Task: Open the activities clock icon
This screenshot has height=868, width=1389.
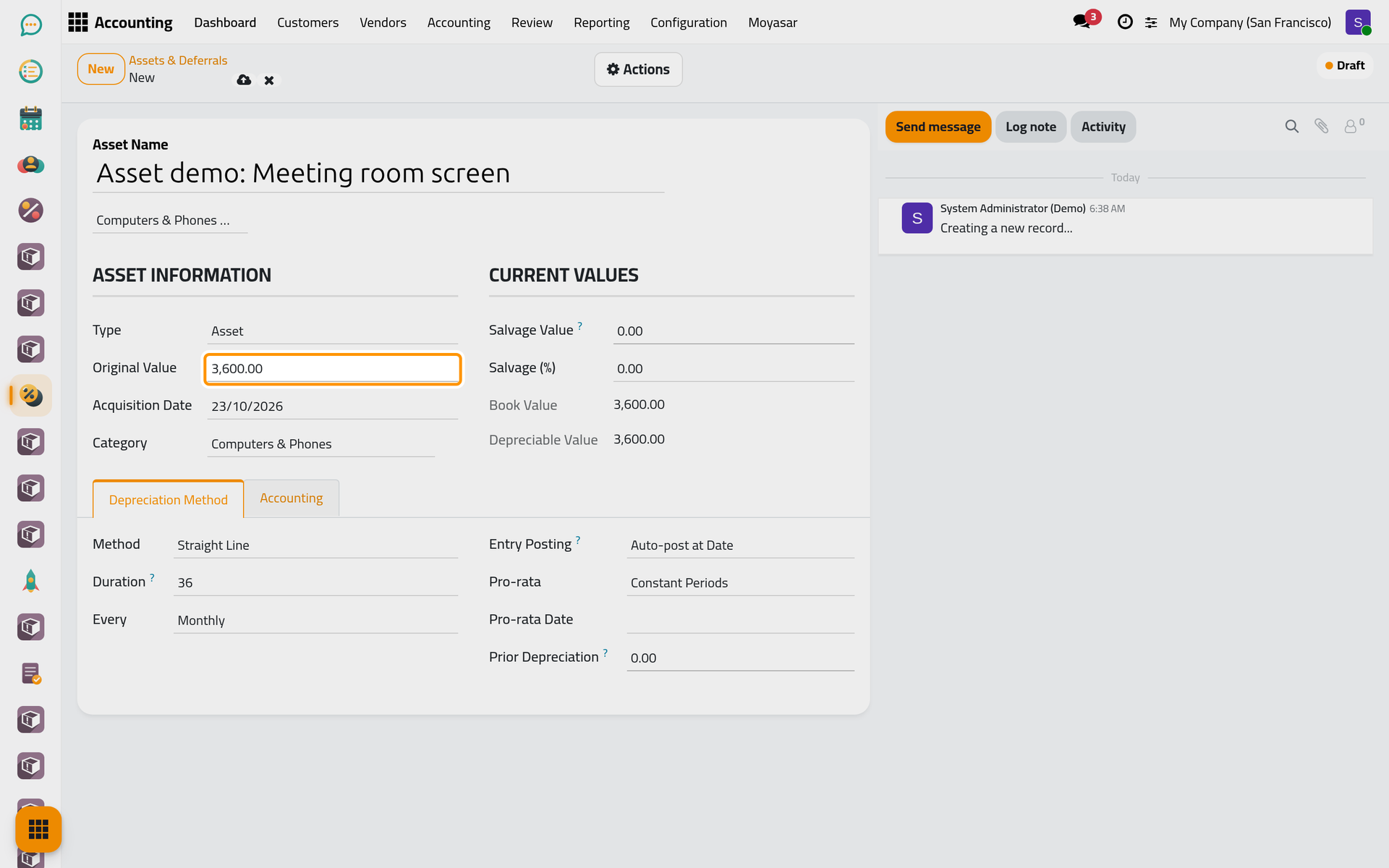Action: [x=1125, y=22]
